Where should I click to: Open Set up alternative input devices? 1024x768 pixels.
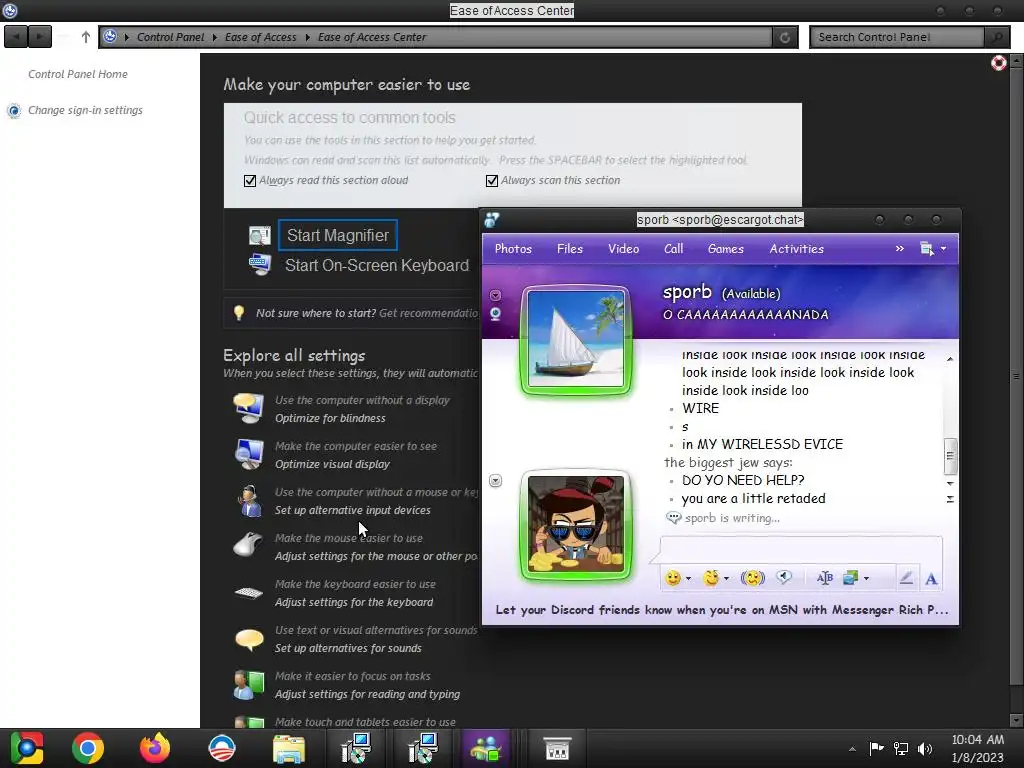[353, 510]
